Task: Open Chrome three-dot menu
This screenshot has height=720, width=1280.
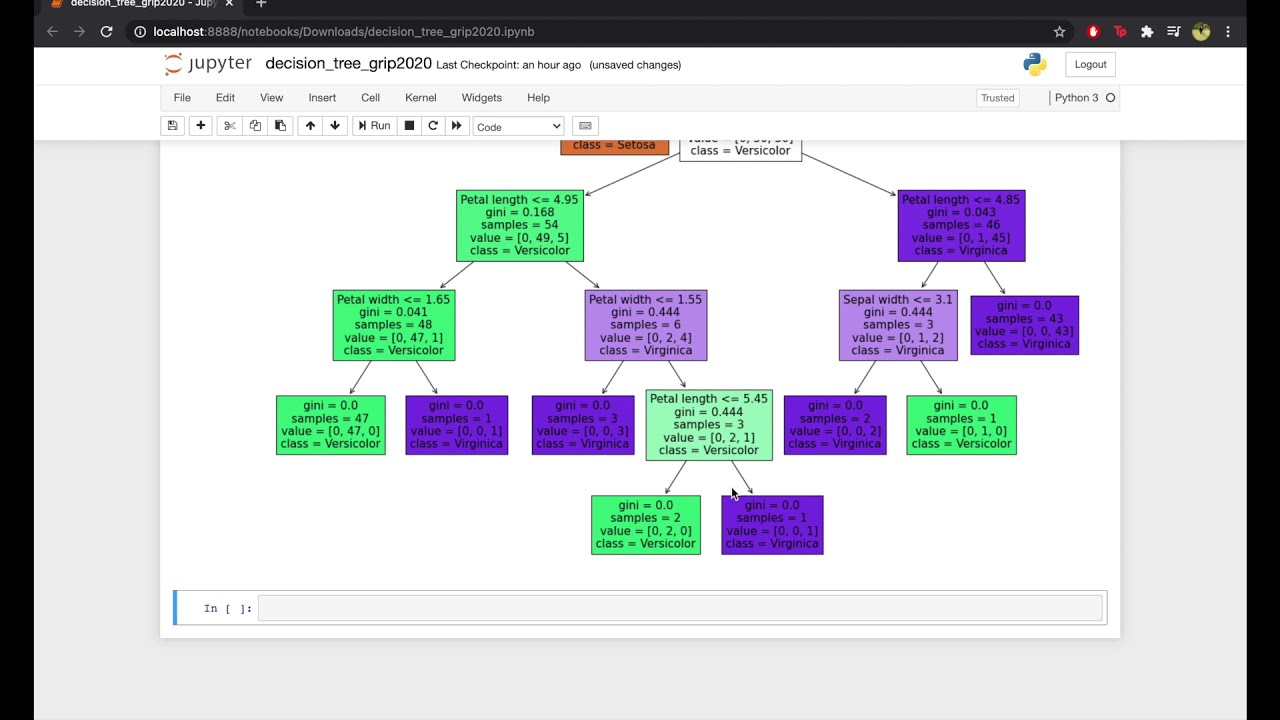Action: click(x=1228, y=32)
